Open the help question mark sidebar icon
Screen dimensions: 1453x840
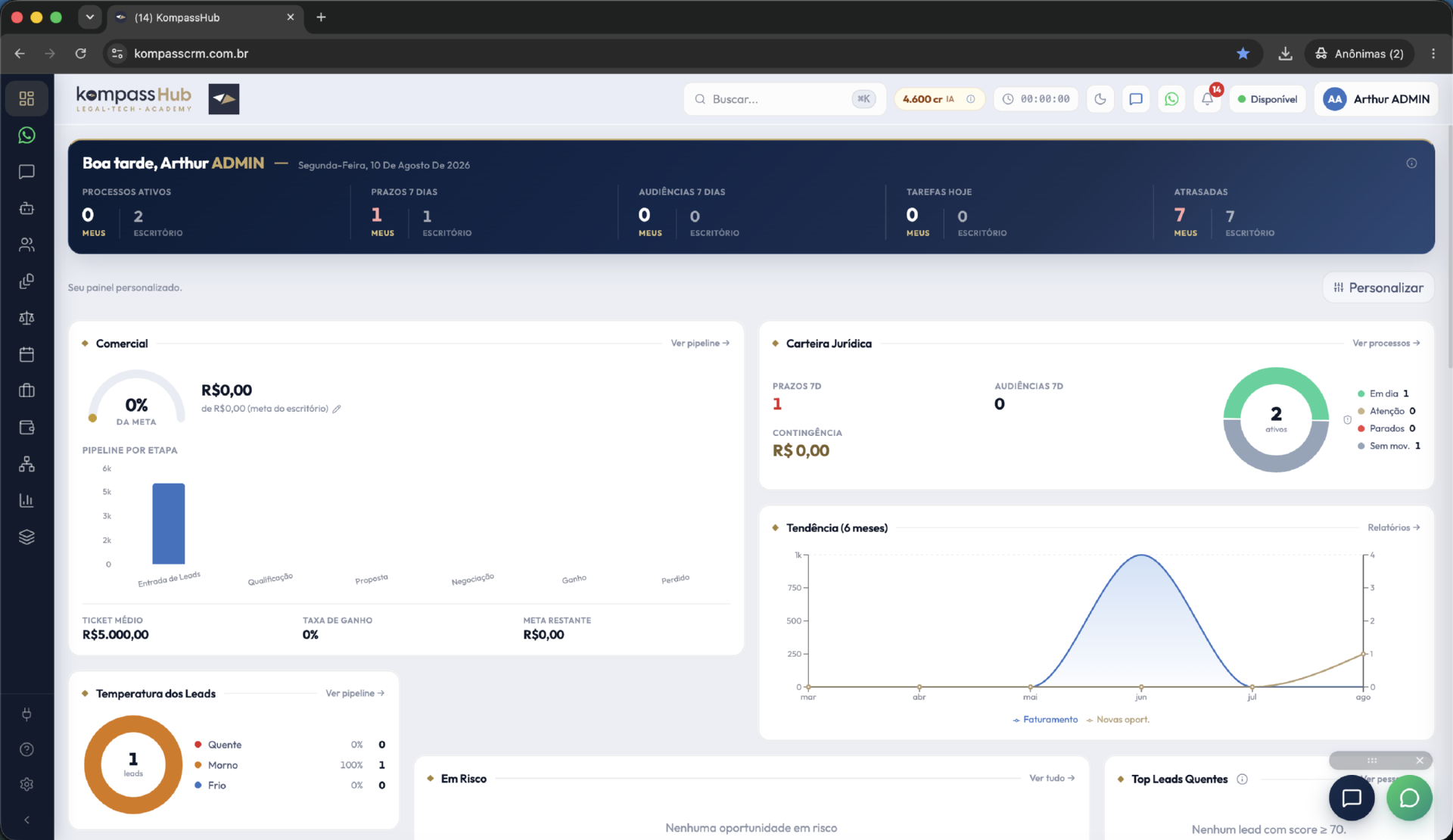coord(26,749)
